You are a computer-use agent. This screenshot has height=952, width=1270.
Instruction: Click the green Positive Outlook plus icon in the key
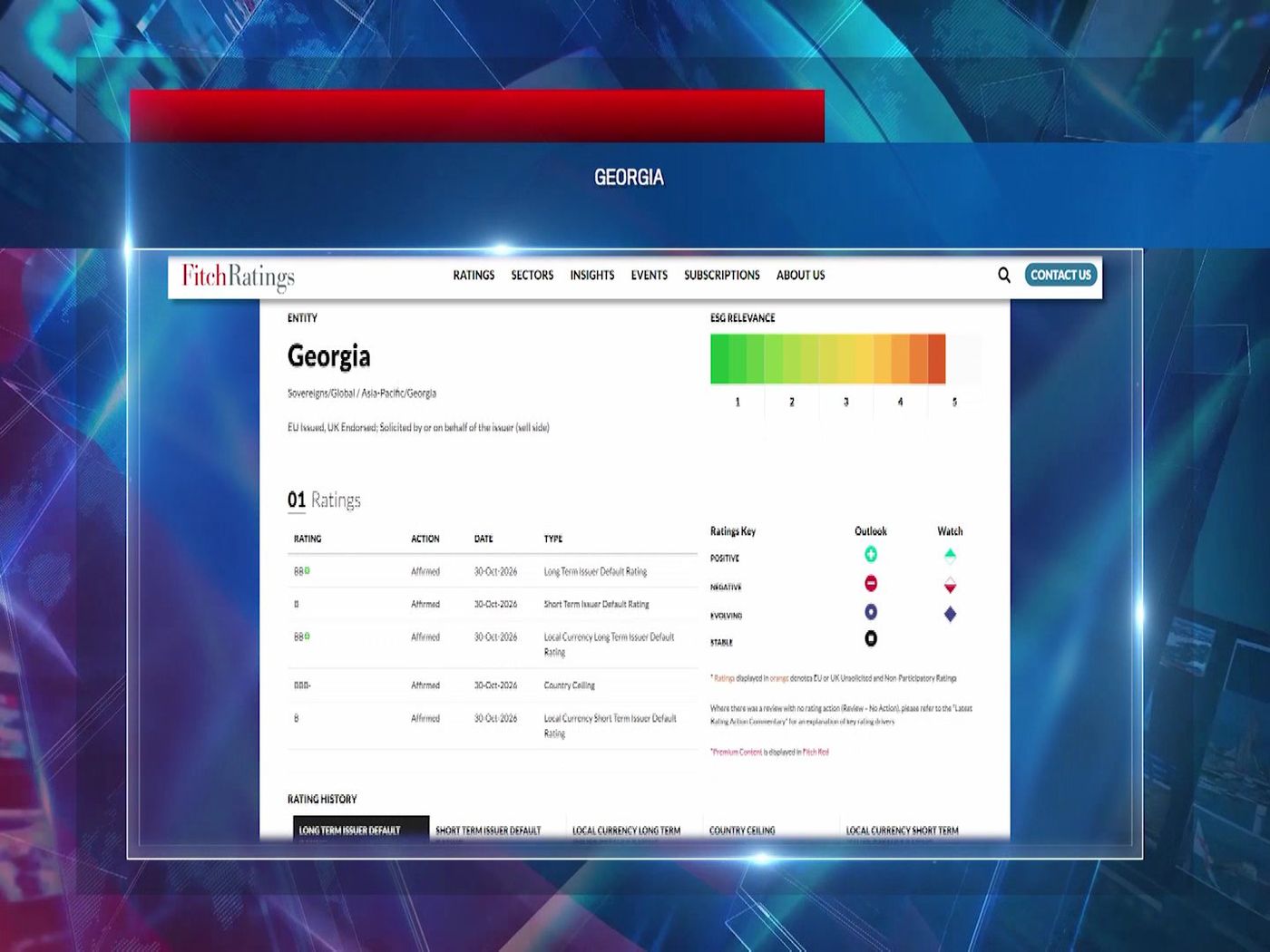[x=871, y=555]
